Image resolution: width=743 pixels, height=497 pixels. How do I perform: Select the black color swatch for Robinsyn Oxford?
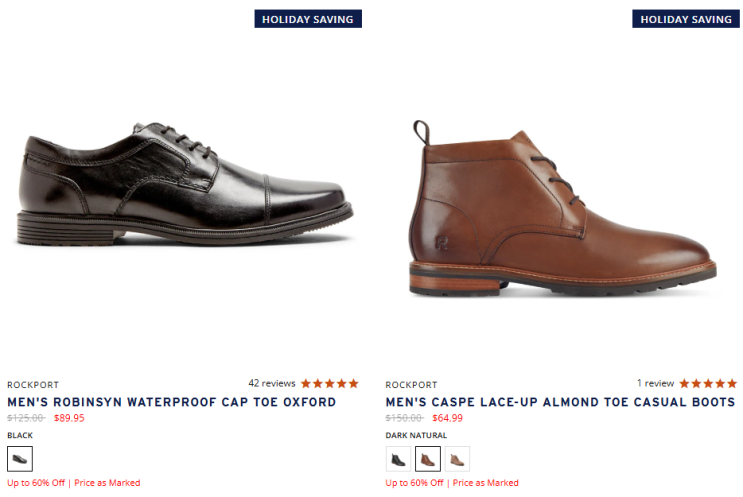point(20,459)
